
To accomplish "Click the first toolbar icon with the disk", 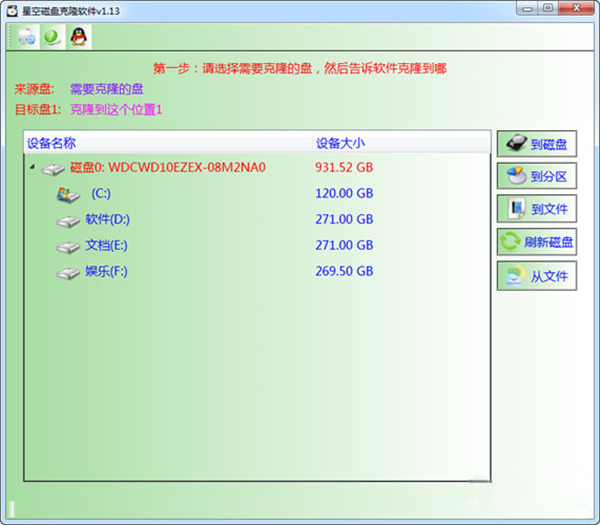I will [x=24, y=36].
